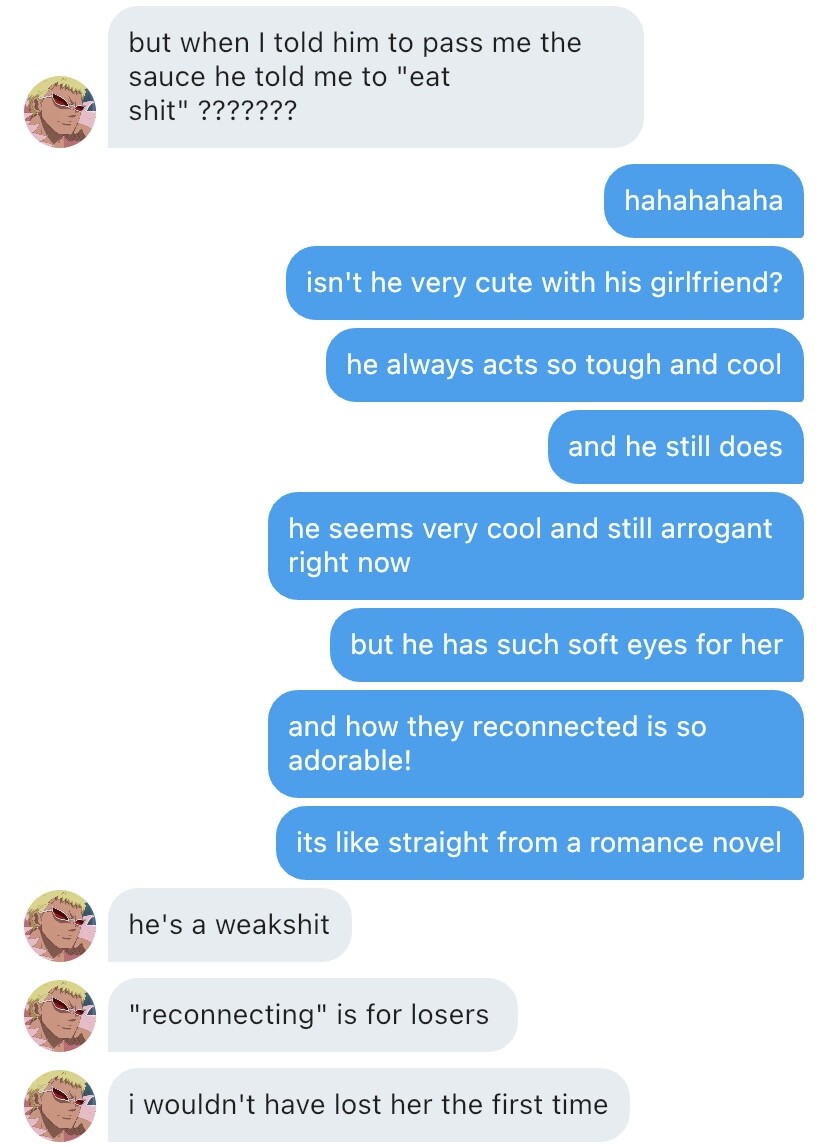This screenshot has height=1146, width=828.
Task: Tap the "reconnecting is for losers" message
Action: coord(313,1014)
